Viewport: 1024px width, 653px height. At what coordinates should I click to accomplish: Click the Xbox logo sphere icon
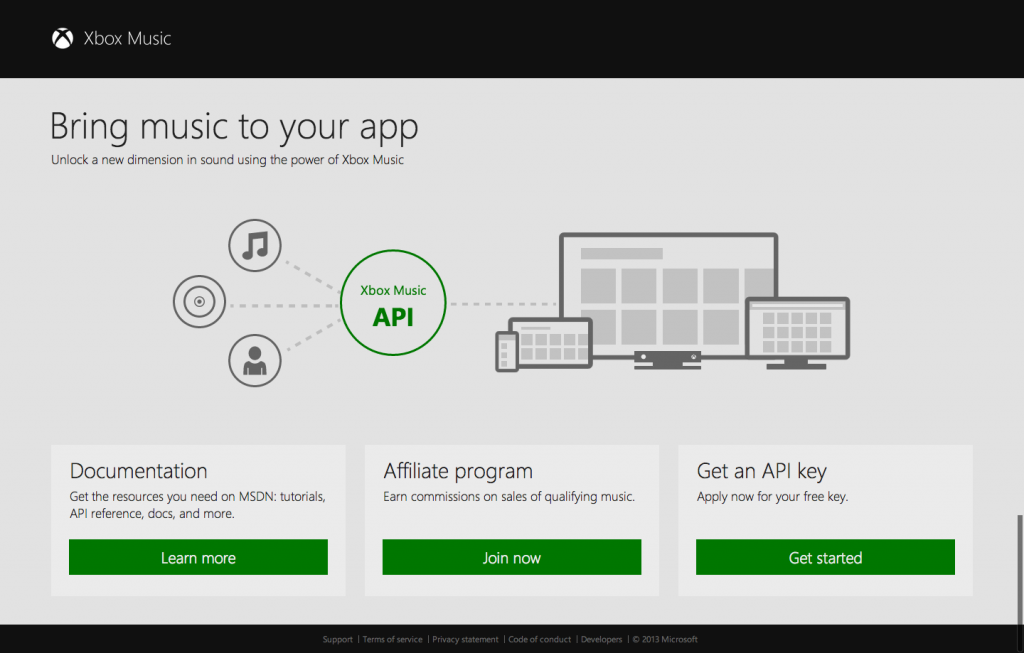(64, 38)
